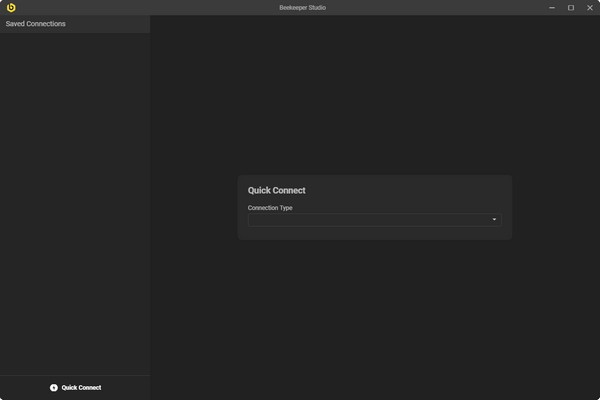Click the Connection Type field label
This screenshot has width=600, height=400.
[270, 208]
